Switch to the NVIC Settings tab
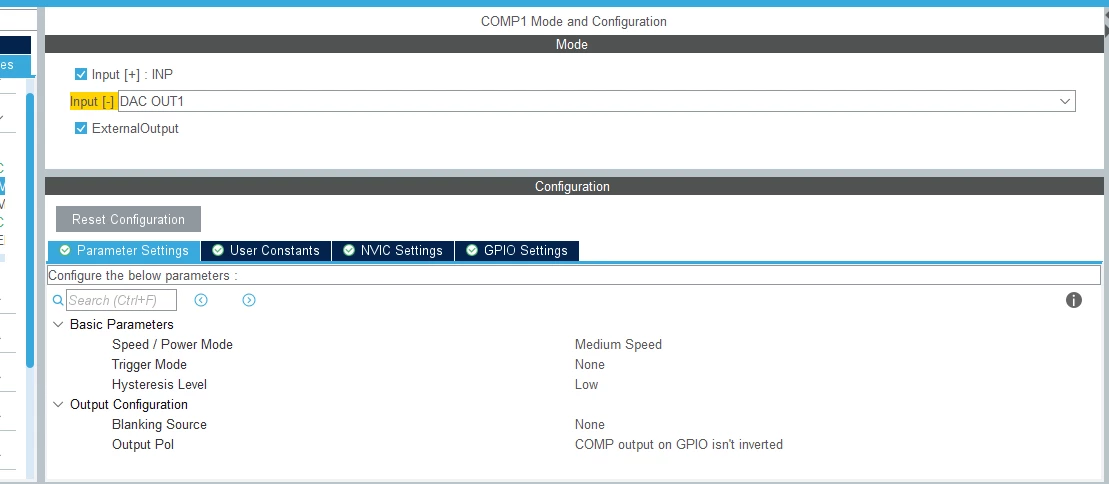This screenshot has width=1109, height=484. click(393, 250)
